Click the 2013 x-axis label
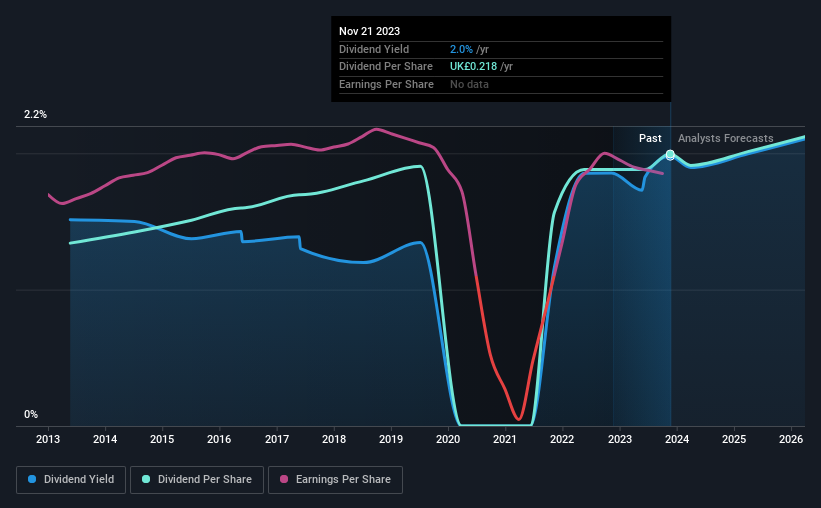This screenshot has width=821, height=508. coord(48,439)
